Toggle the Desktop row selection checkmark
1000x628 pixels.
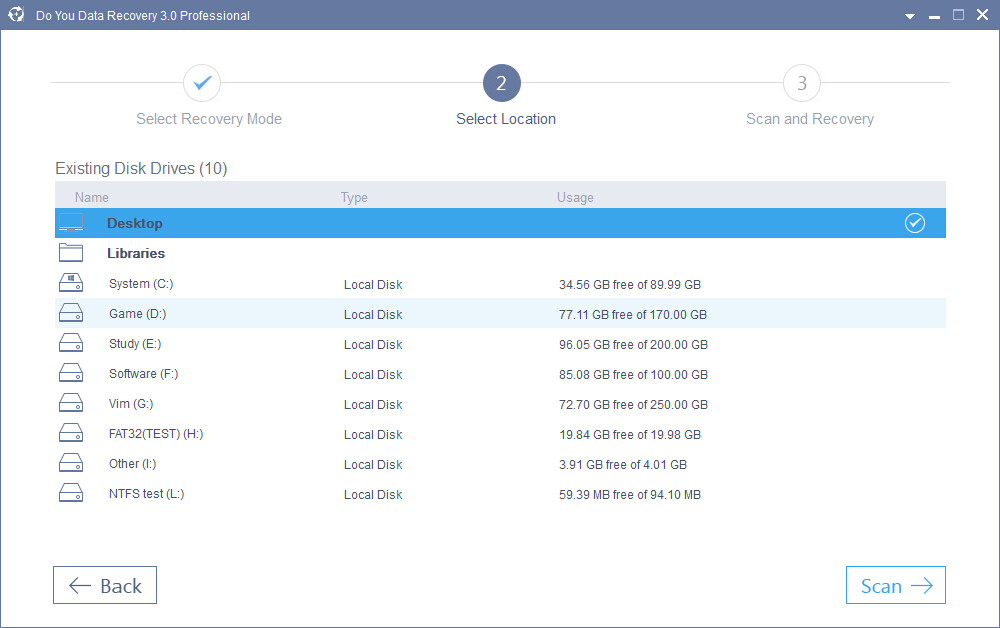click(x=915, y=223)
